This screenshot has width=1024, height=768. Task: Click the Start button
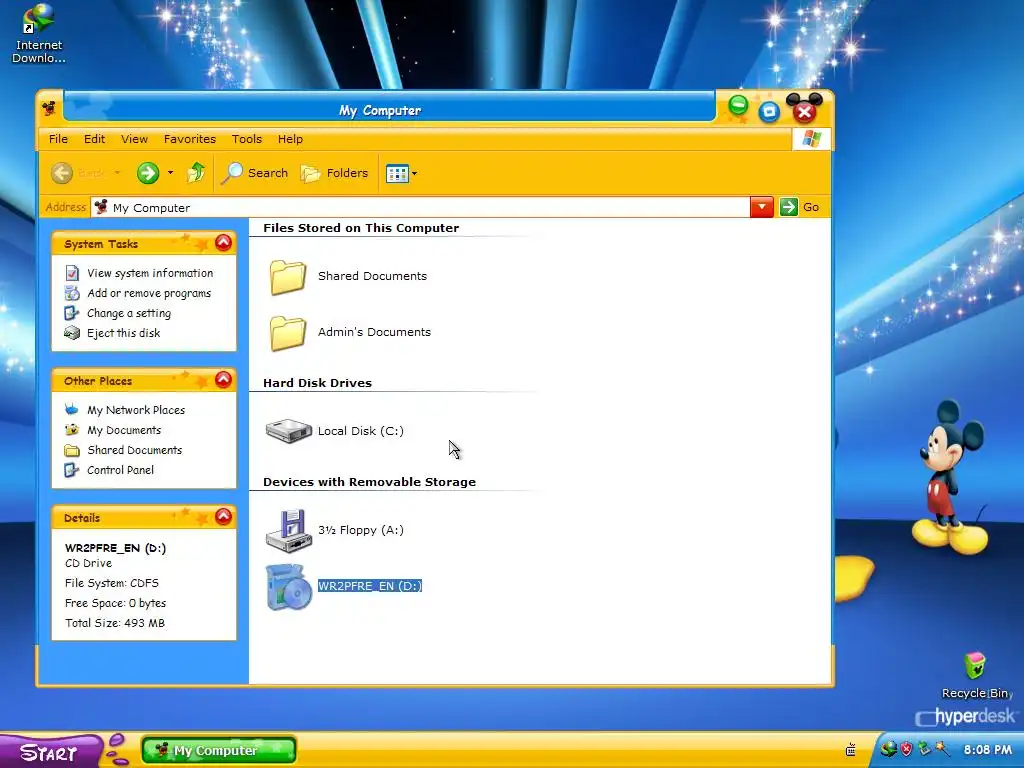[x=50, y=752]
